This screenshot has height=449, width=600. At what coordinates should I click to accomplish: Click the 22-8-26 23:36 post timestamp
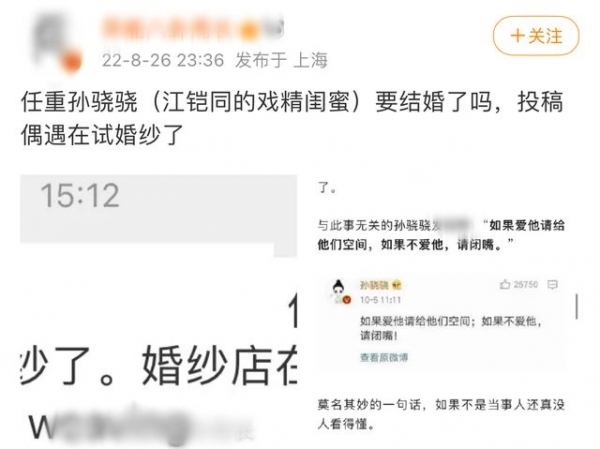(x=163, y=60)
